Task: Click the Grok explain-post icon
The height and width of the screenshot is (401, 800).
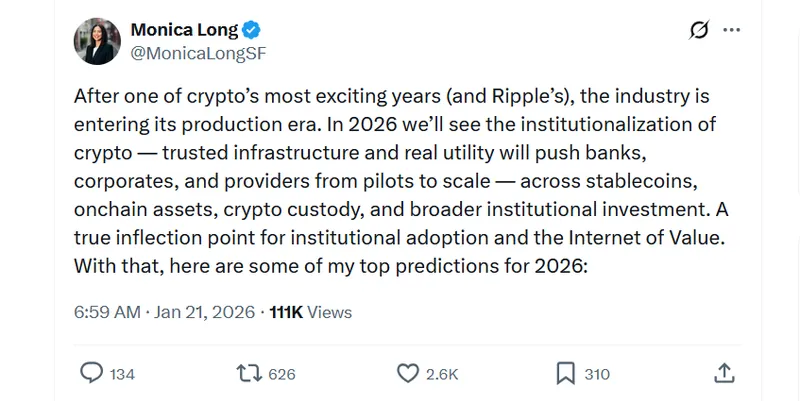Action: pyautogui.click(x=700, y=31)
